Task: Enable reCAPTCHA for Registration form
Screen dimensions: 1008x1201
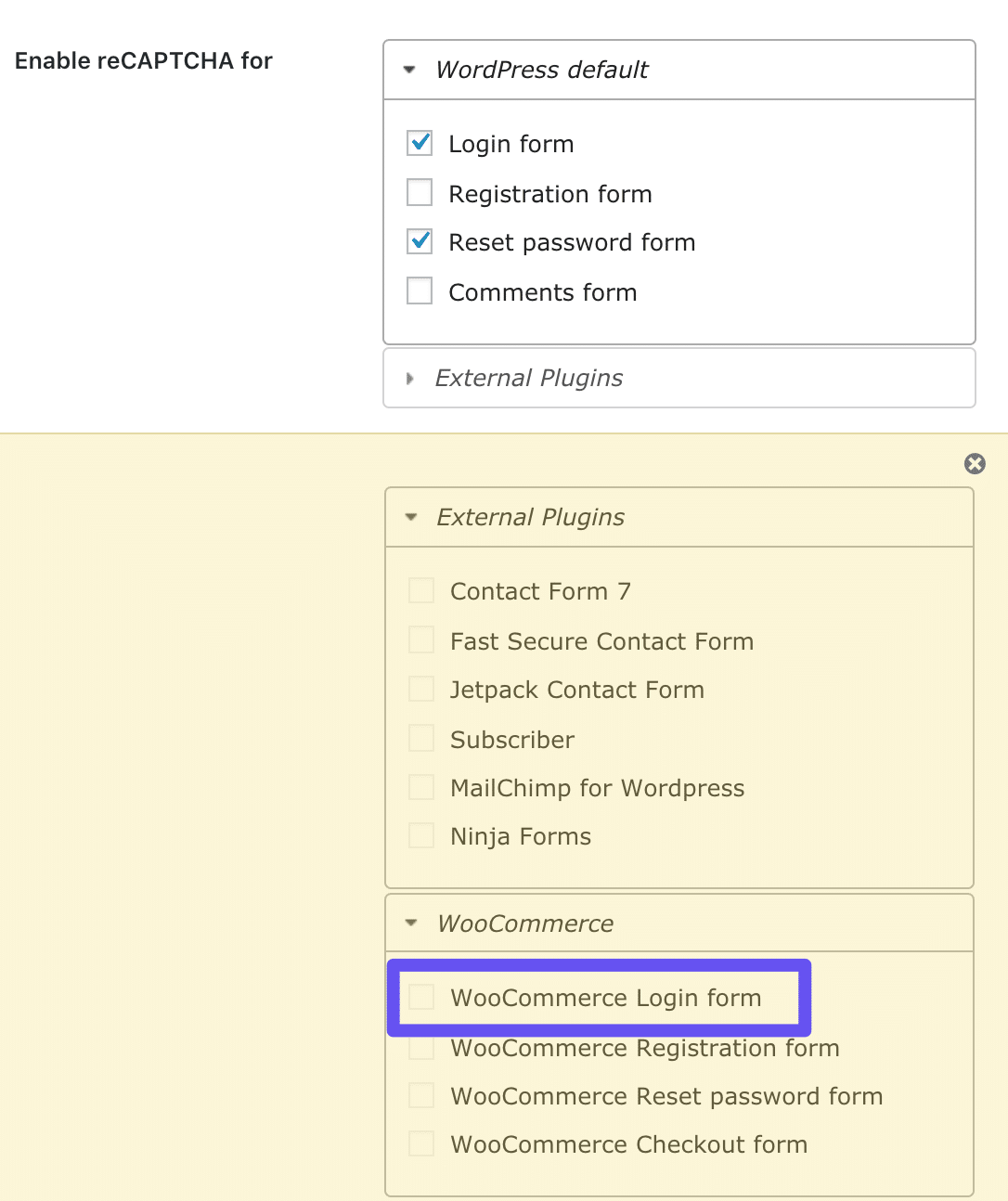Action: tap(419, 192)
